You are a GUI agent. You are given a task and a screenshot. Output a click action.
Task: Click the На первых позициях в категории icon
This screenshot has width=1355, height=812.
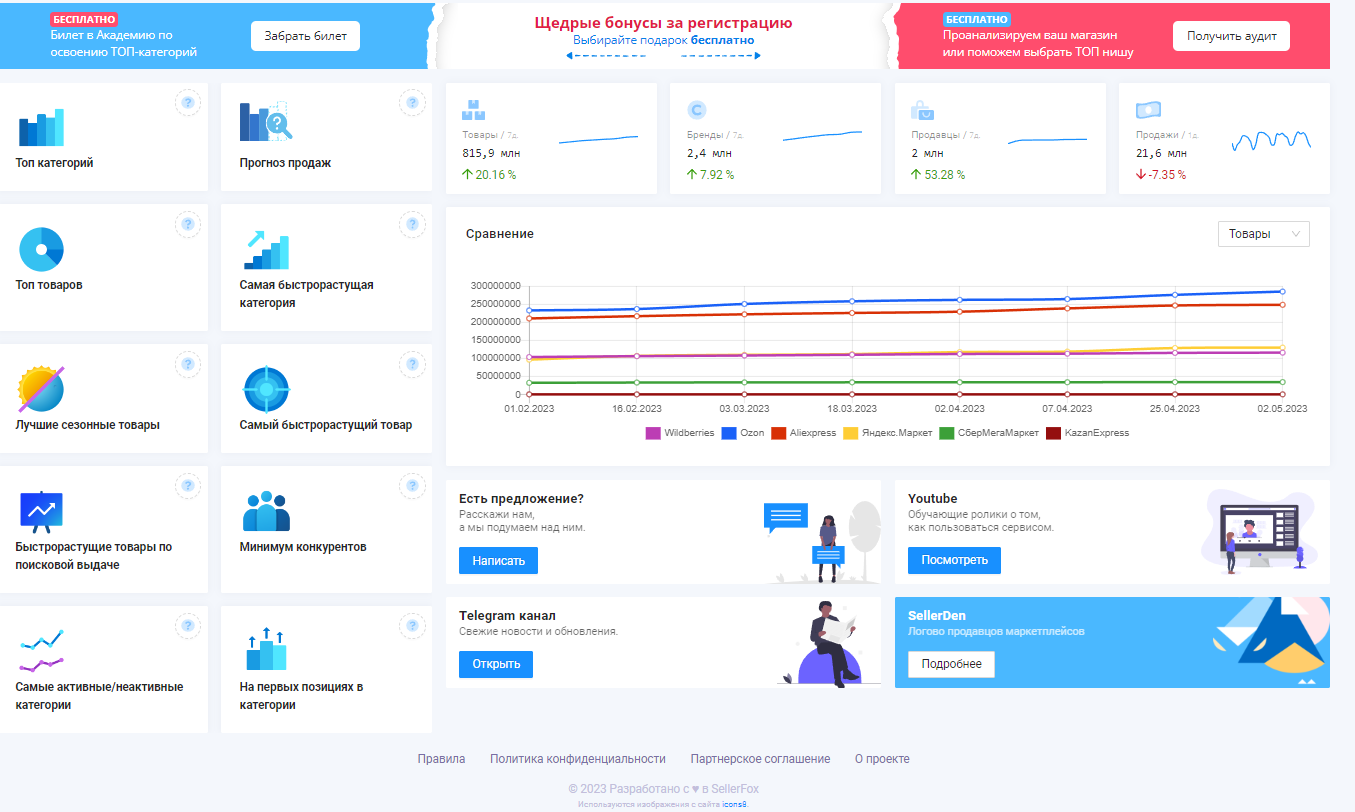point(266,650)
